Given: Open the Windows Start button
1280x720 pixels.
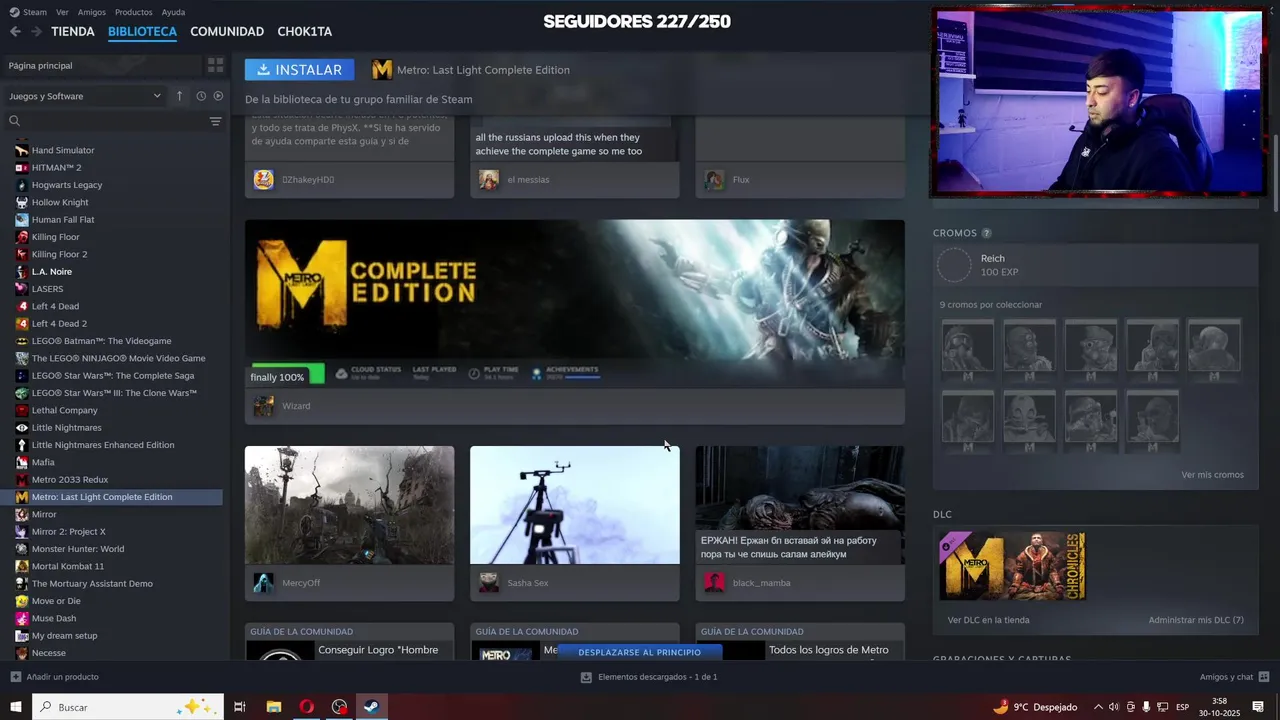Looking at the screenshot, I should tap(16, 707).
